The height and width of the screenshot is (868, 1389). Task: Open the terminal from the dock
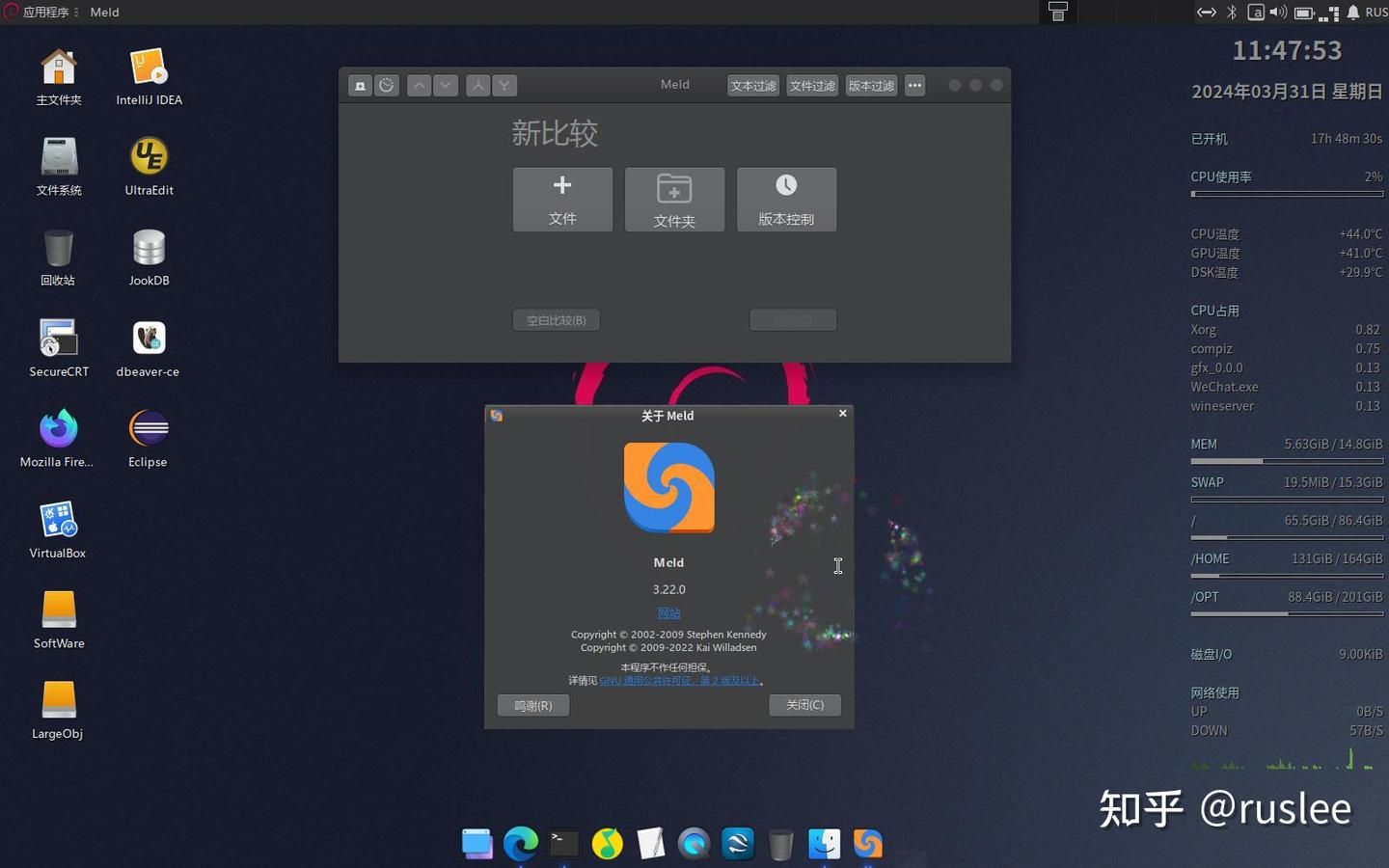[x=564, y=843]
